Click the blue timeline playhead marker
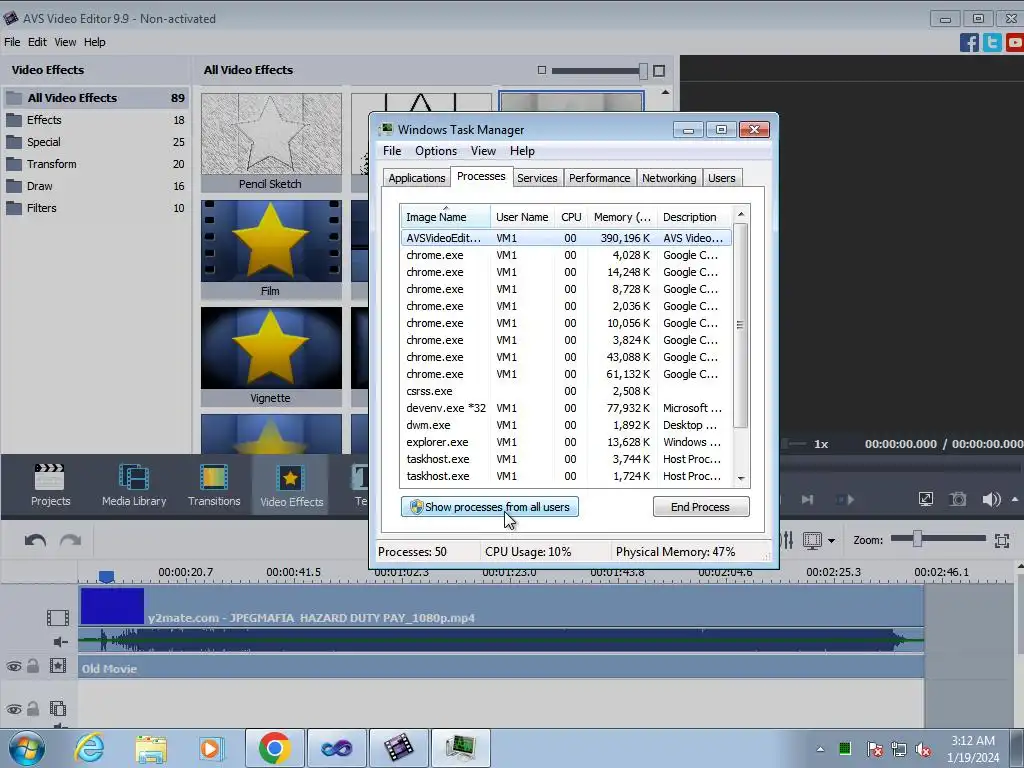 coord(106,576)
